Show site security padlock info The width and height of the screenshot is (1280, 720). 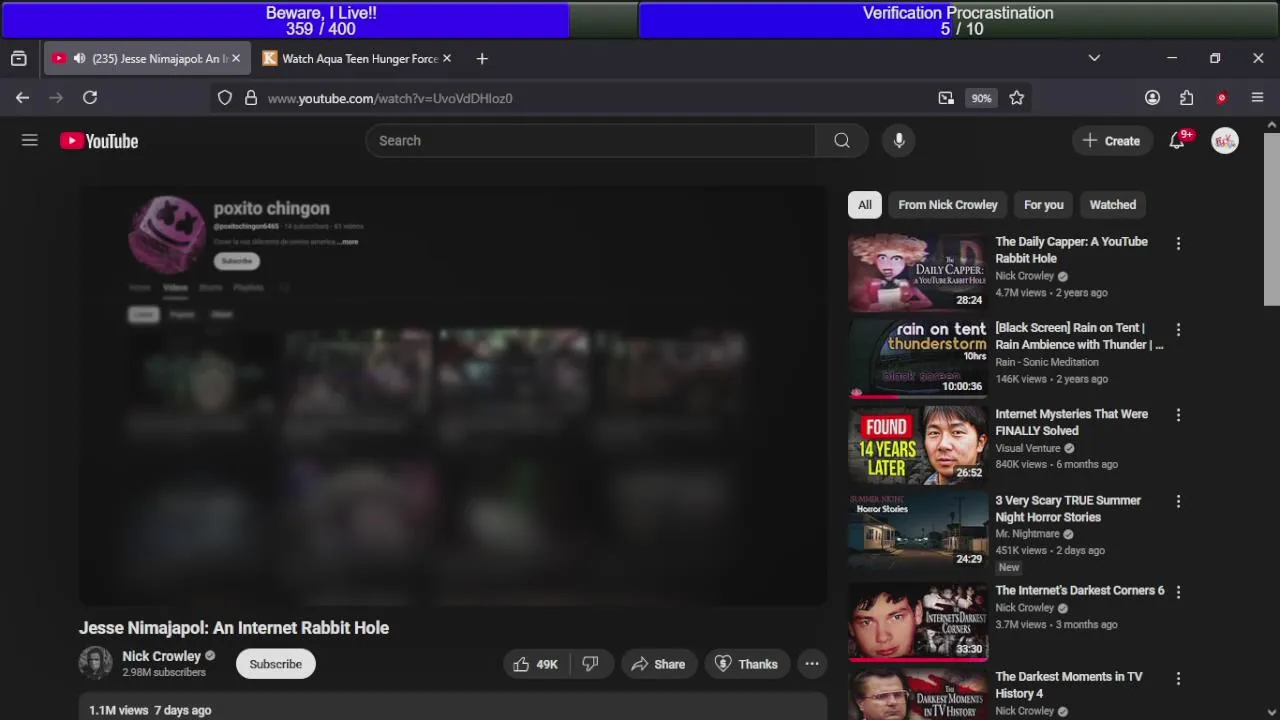tap(251, 98)
